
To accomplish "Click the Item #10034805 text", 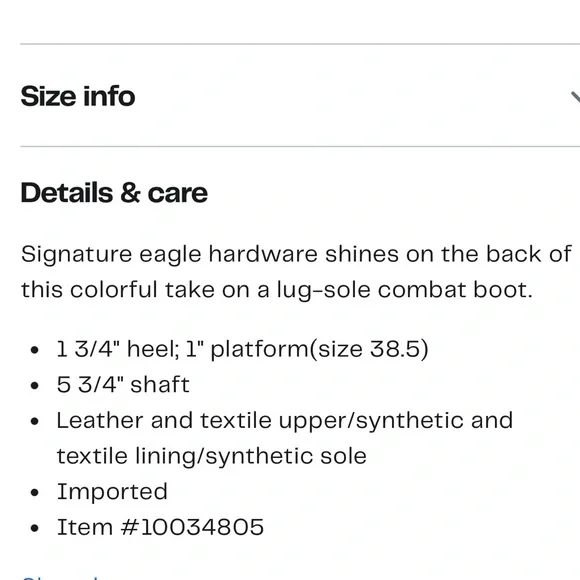I will coord(160,527).
